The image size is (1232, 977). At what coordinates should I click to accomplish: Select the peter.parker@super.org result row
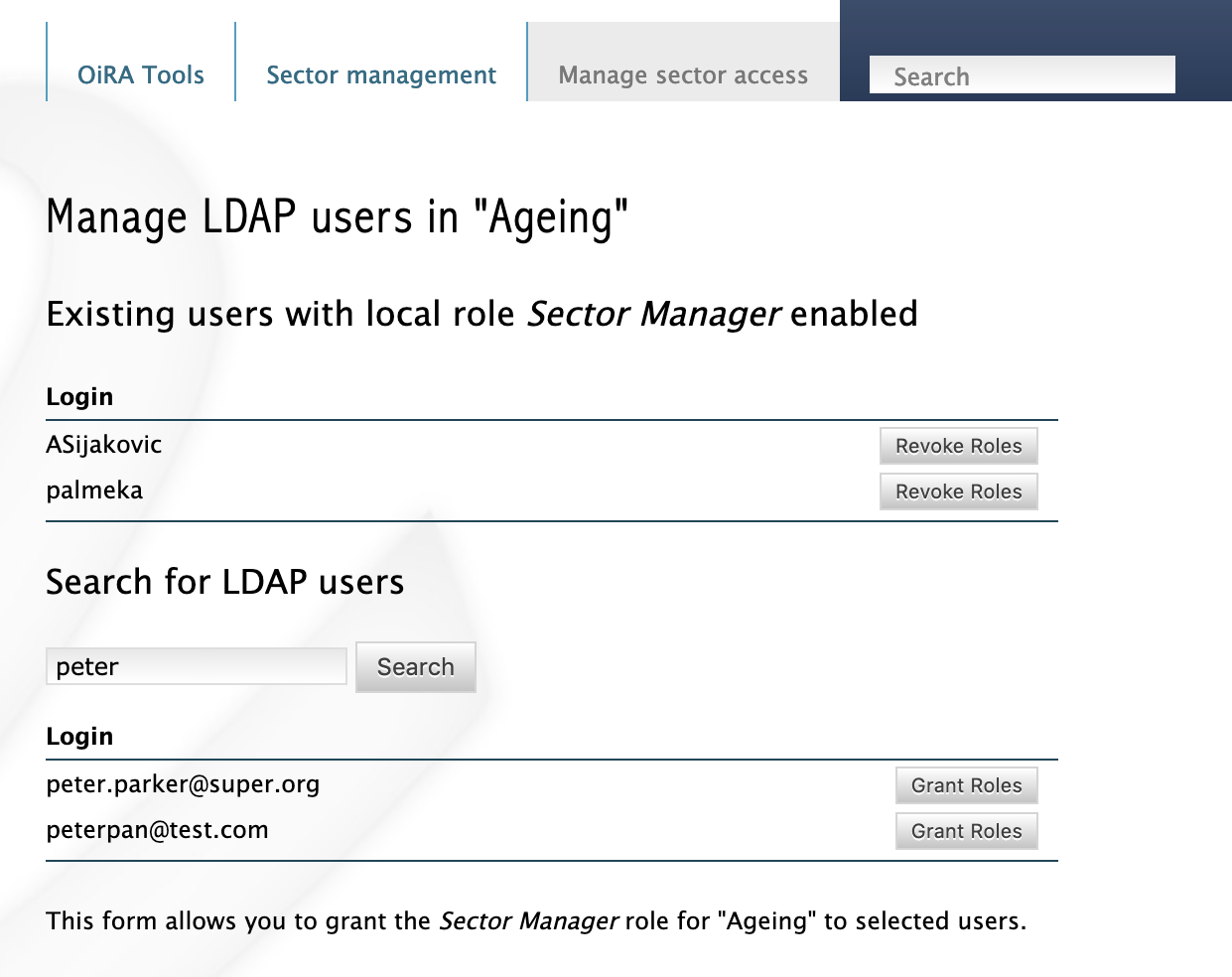coord(183,784)
